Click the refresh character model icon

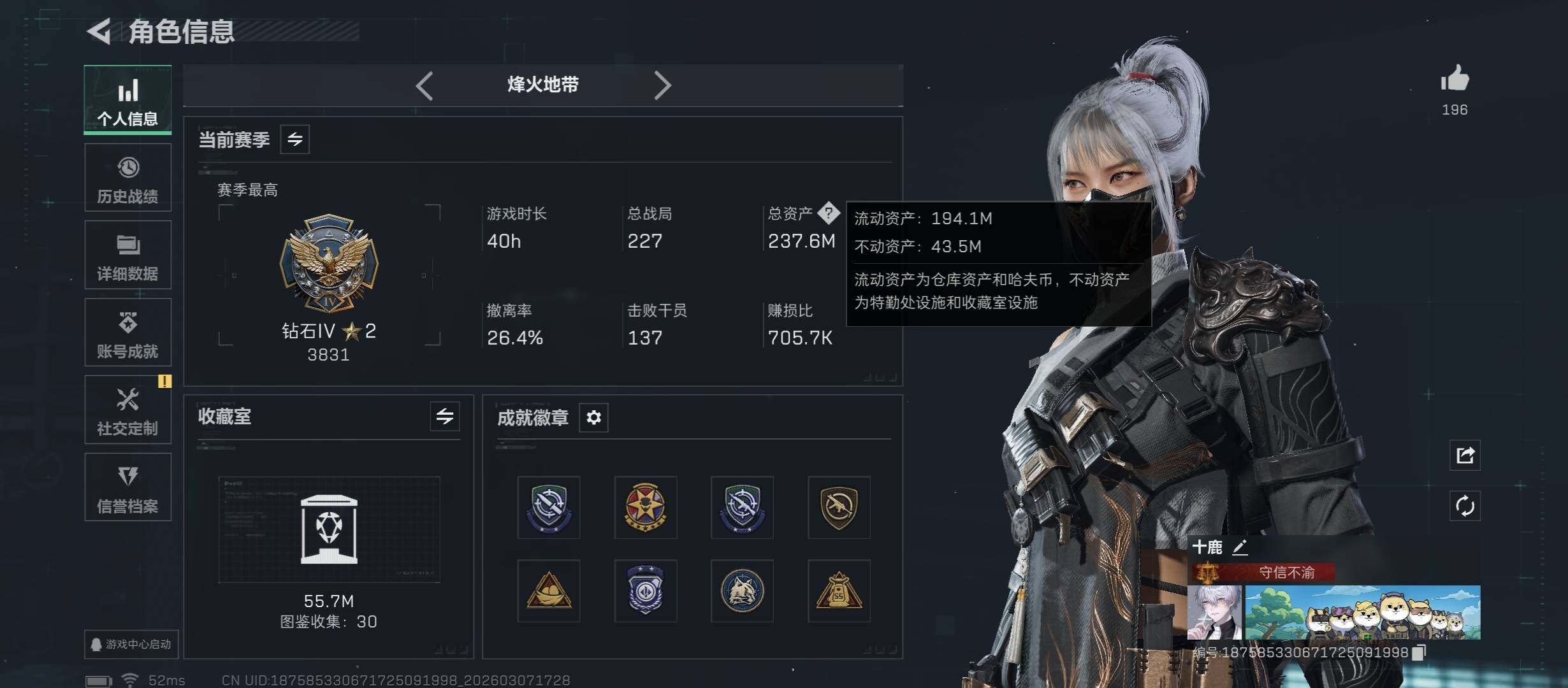pos(1465,506)
